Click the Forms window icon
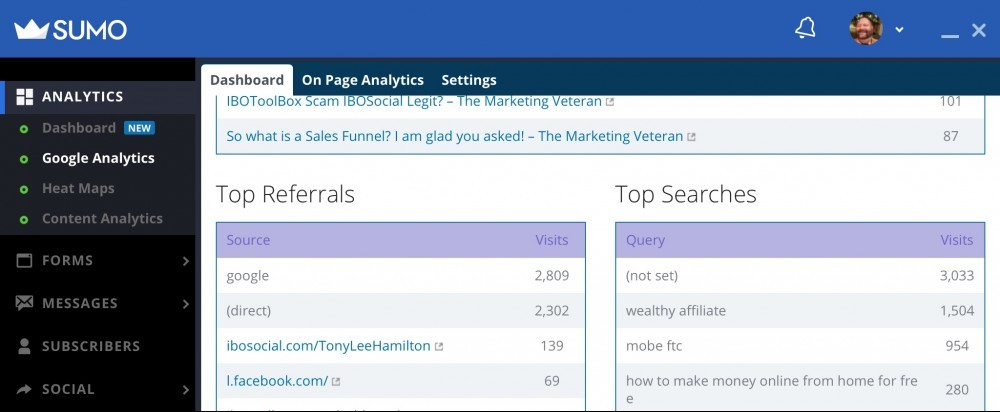The height and width of the screenshot is (412, 1000). point(24,260)
